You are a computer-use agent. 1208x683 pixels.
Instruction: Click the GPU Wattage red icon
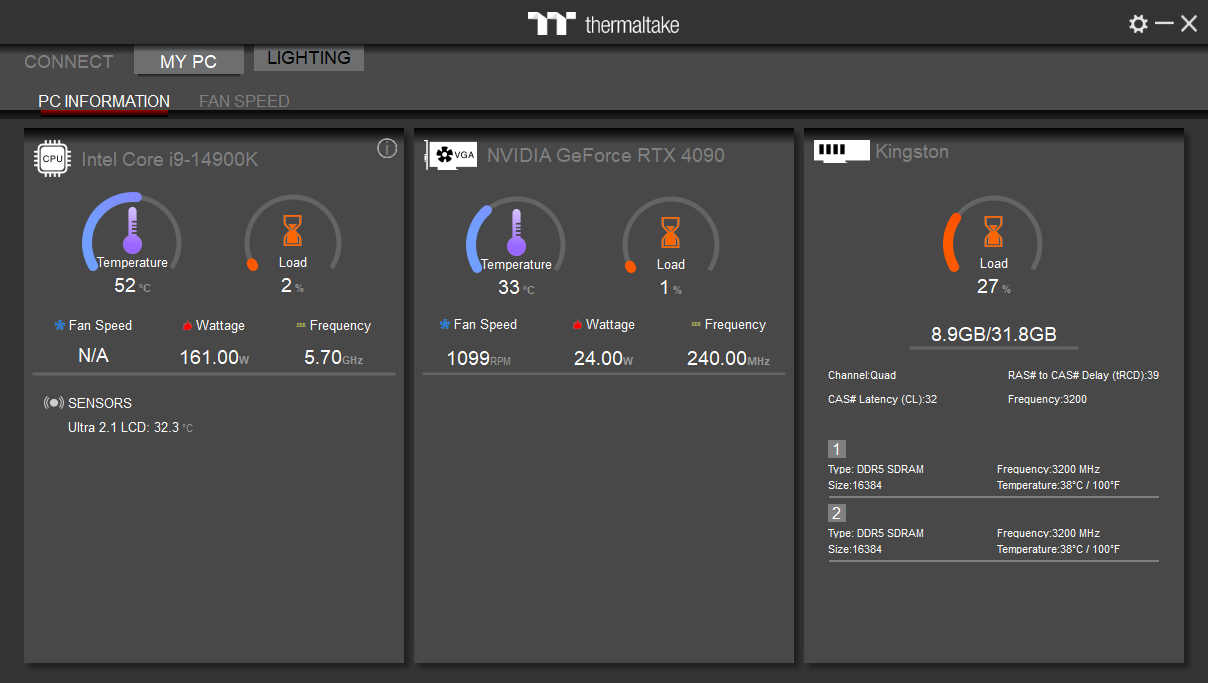point(577,325)
